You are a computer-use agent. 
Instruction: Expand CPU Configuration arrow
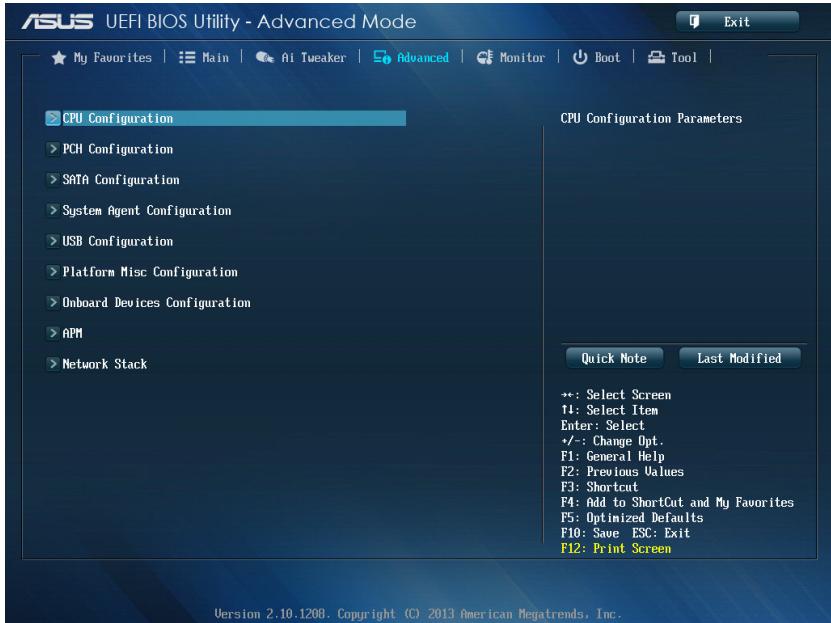pyautogui.click(x=52, y=118)
